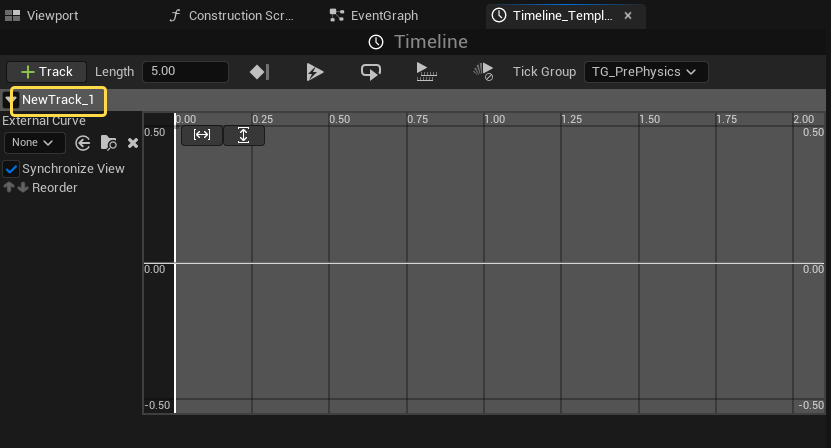831x448 pixels.
Task: Edit the timeline Length field
Action: coord(185,72)
